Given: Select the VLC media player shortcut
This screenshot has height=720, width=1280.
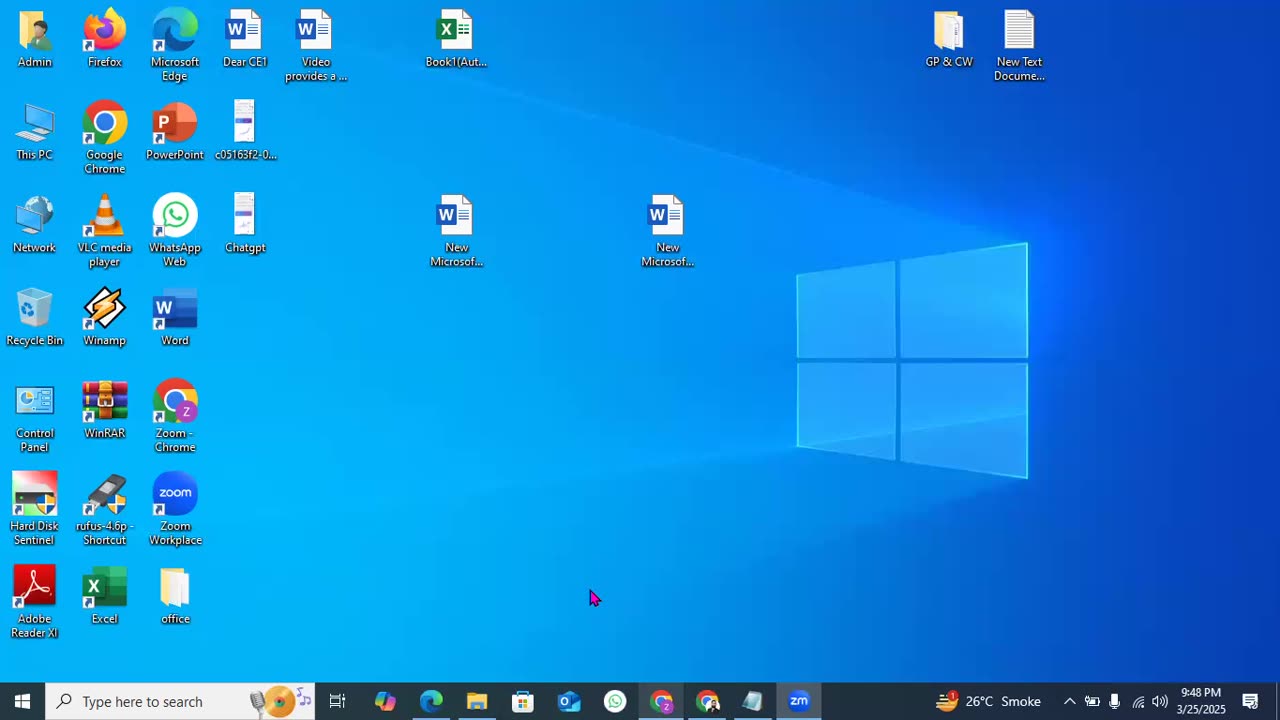Looking at the screenshot, I should point(105,231).
